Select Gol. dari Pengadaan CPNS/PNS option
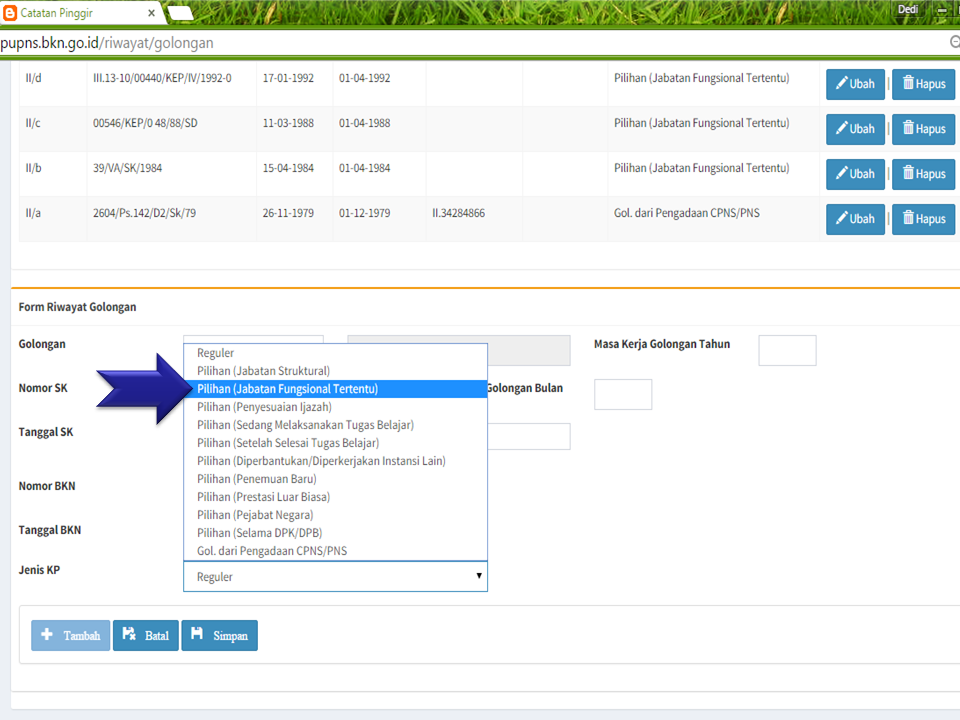Viewport: 960px width, 720px height. coord(336,551)
